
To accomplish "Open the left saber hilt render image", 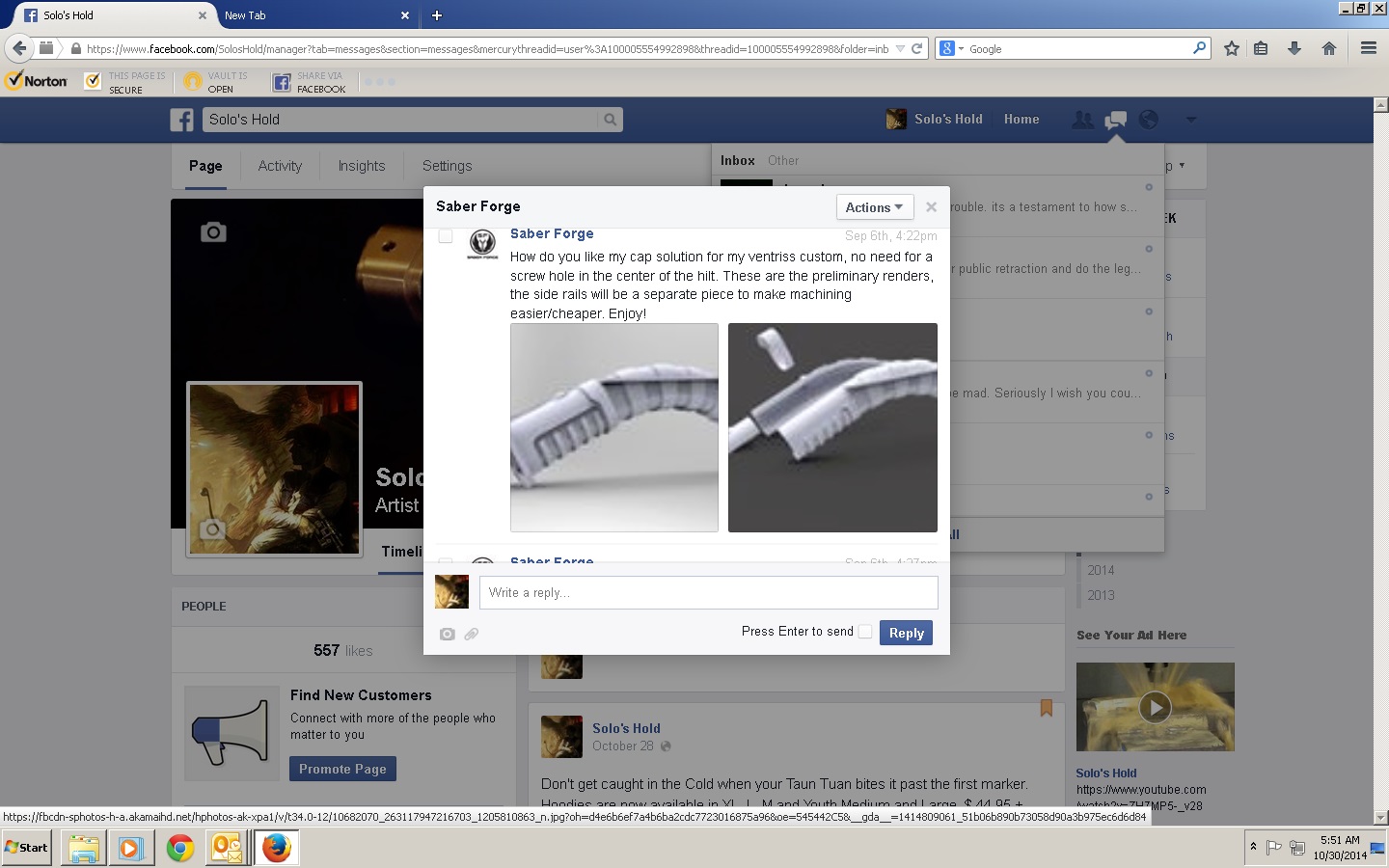I will coord(614,427).
